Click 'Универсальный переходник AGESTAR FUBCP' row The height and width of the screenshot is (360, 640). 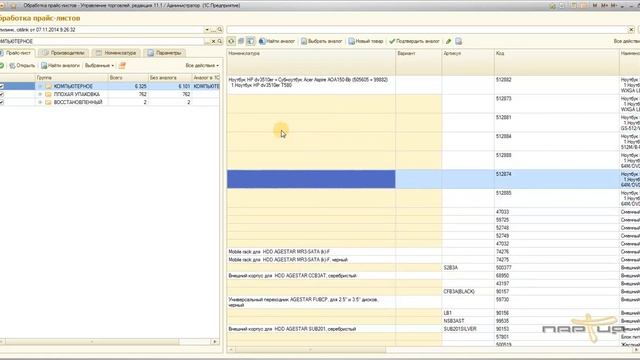[x=433, y=302]
